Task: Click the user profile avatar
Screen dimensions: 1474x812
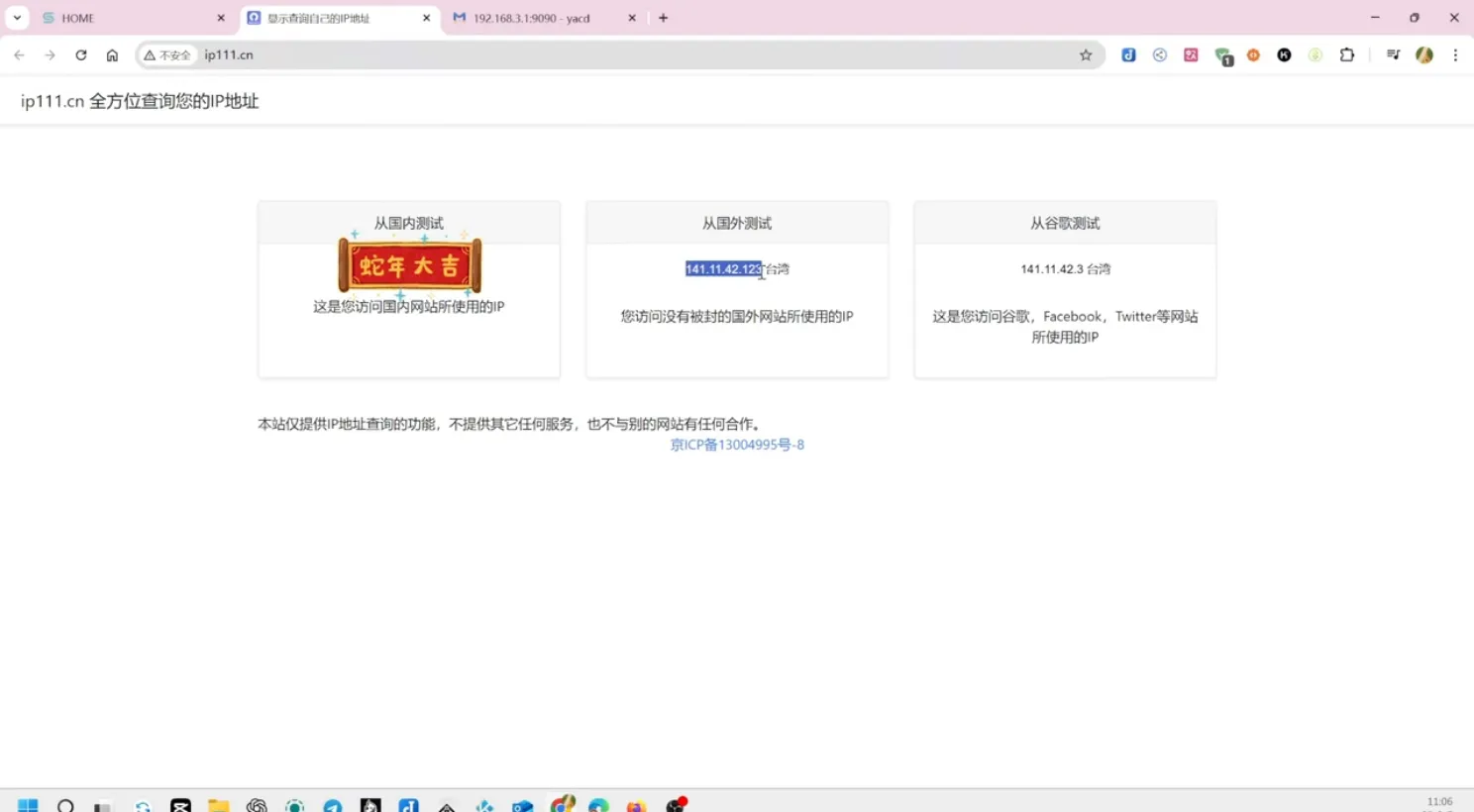Action: pyautogui.click(x=1424, y=55)
